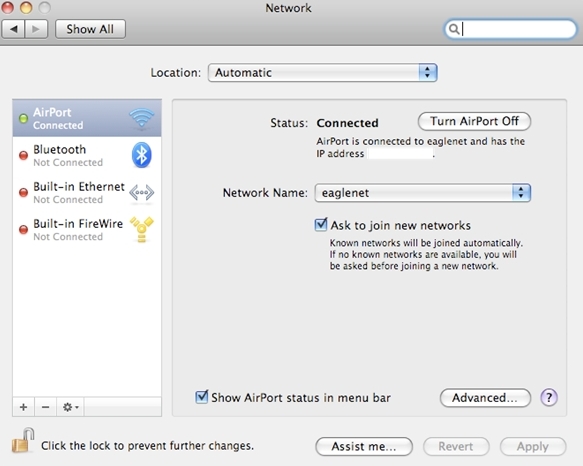Viewport: 583px width, 466px height.
Task: Add a new network service with plus
Action: click(23, 407)
